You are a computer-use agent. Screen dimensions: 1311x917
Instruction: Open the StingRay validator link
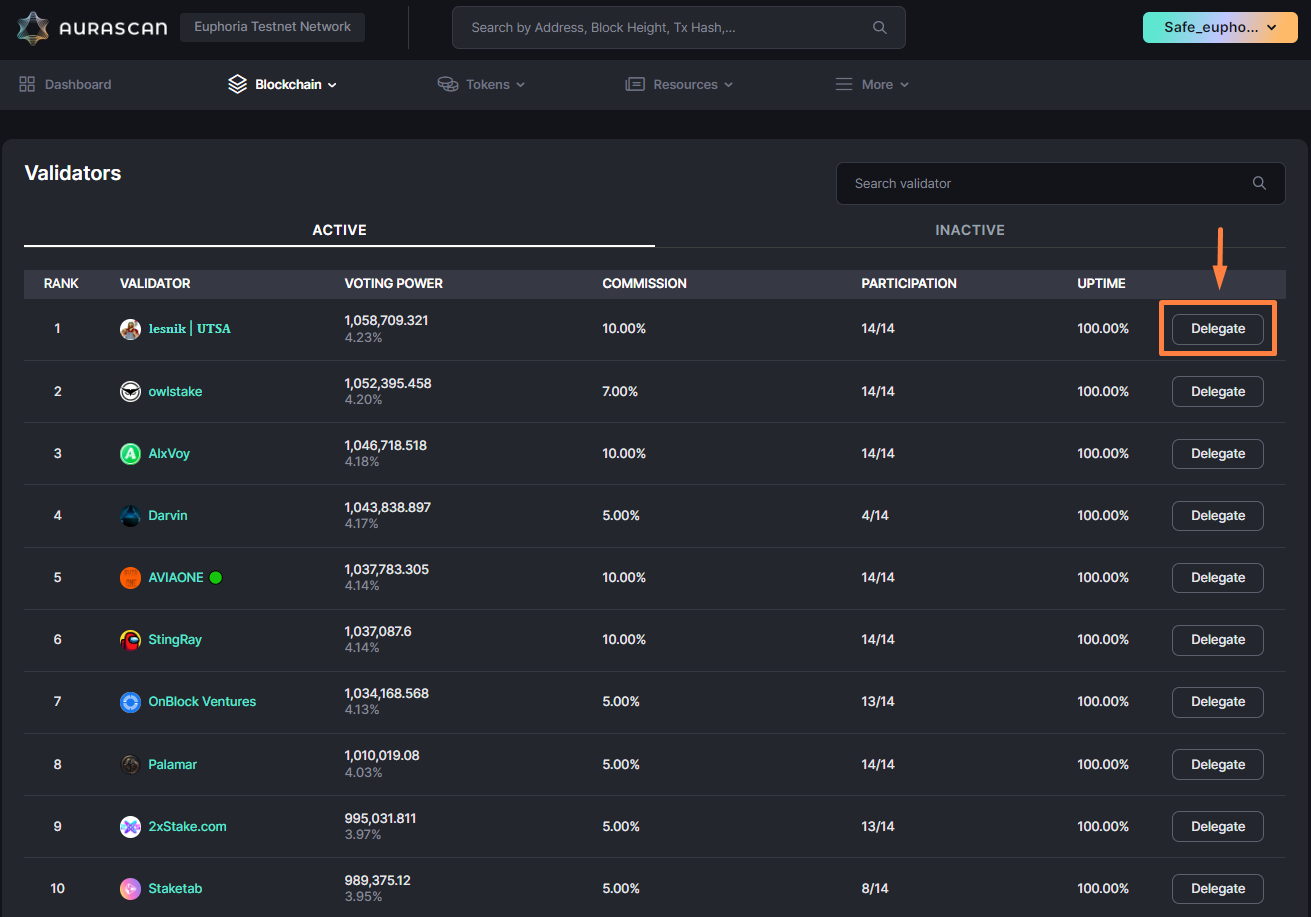pos(175,640)
